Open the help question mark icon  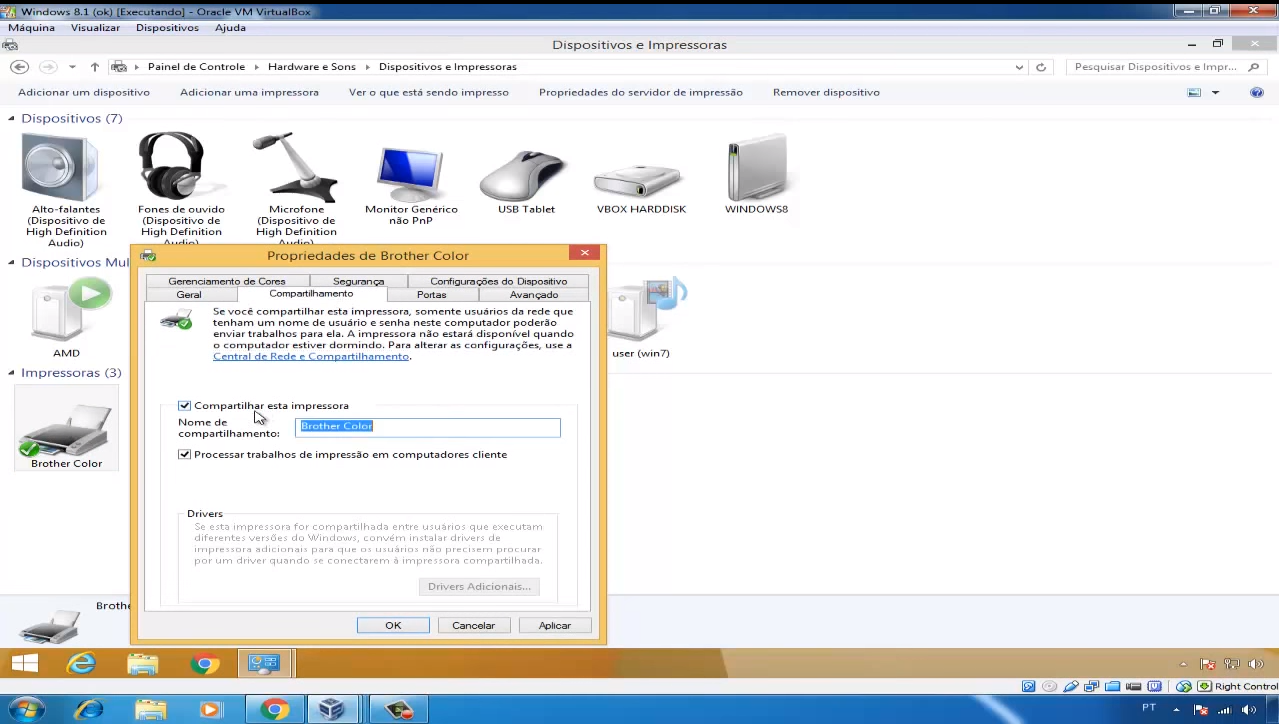1257,92
